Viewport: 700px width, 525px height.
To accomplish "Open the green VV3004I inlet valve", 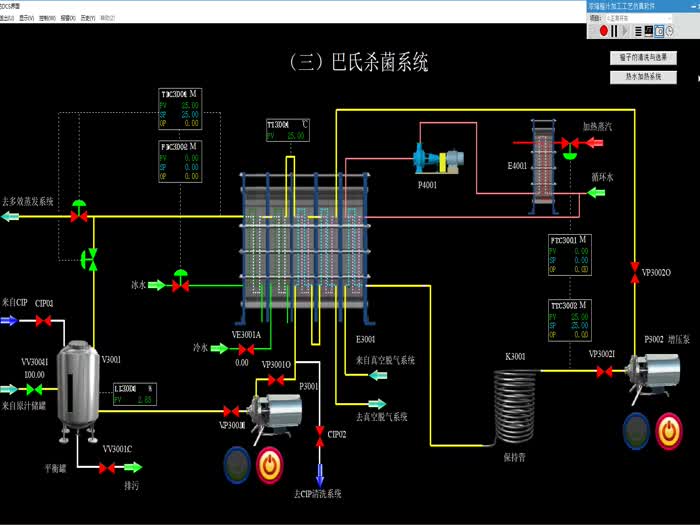I will 34,389.
